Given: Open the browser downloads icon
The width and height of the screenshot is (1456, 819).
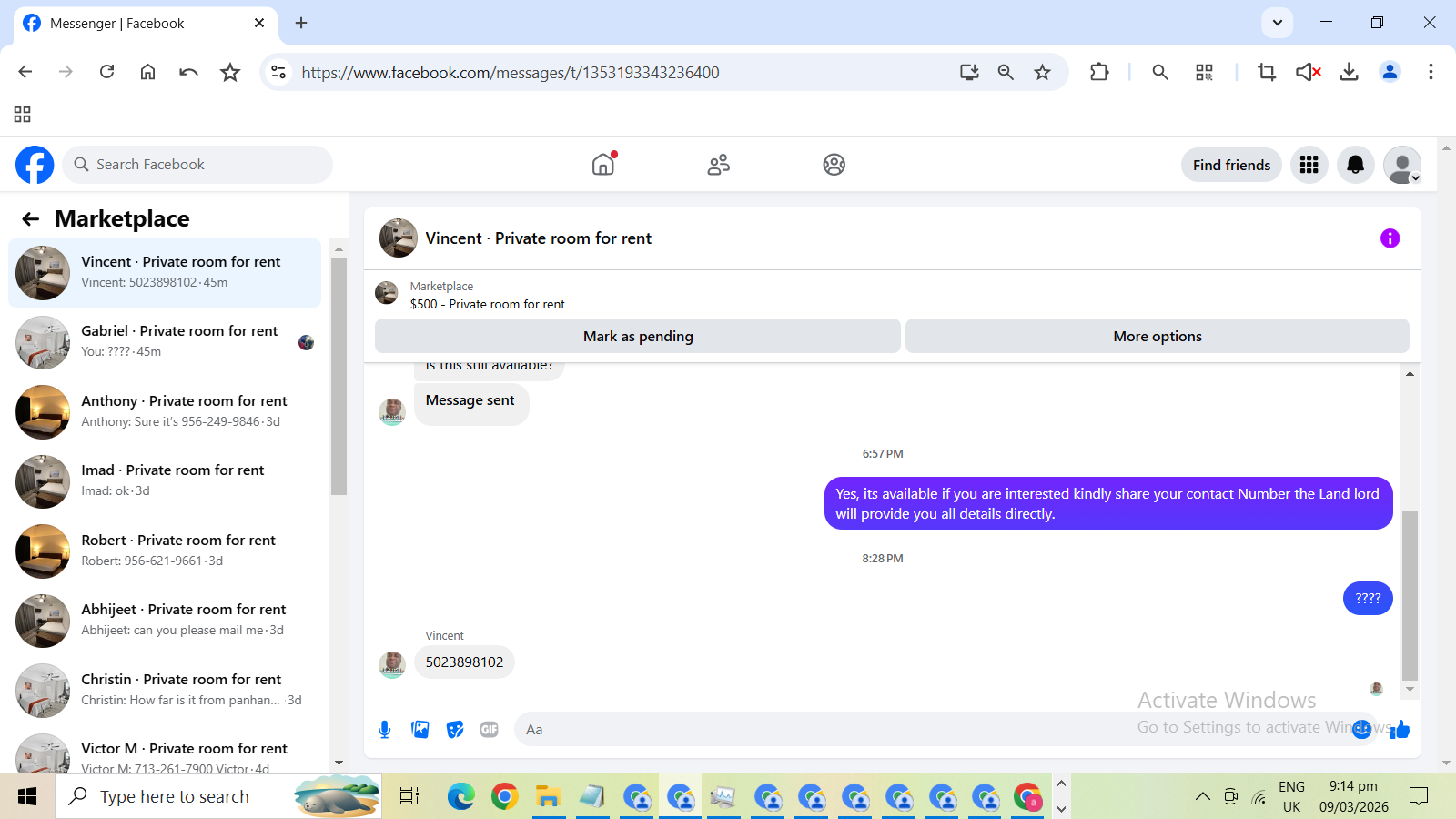Looking at the screenshot, I should (x=1349, y=72).
